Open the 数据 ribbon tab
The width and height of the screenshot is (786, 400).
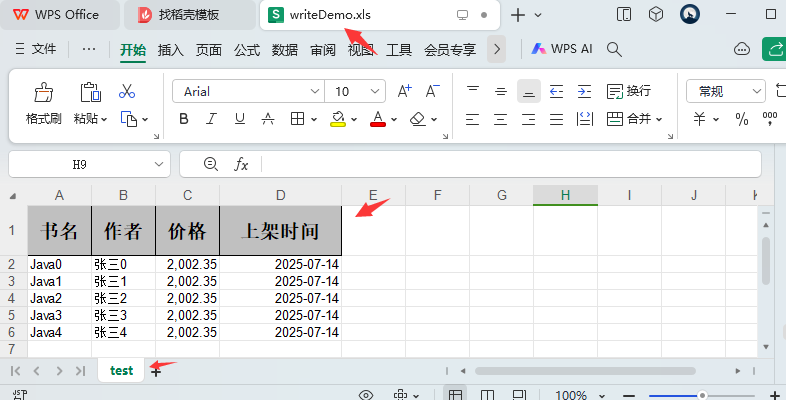click(285, 50)
